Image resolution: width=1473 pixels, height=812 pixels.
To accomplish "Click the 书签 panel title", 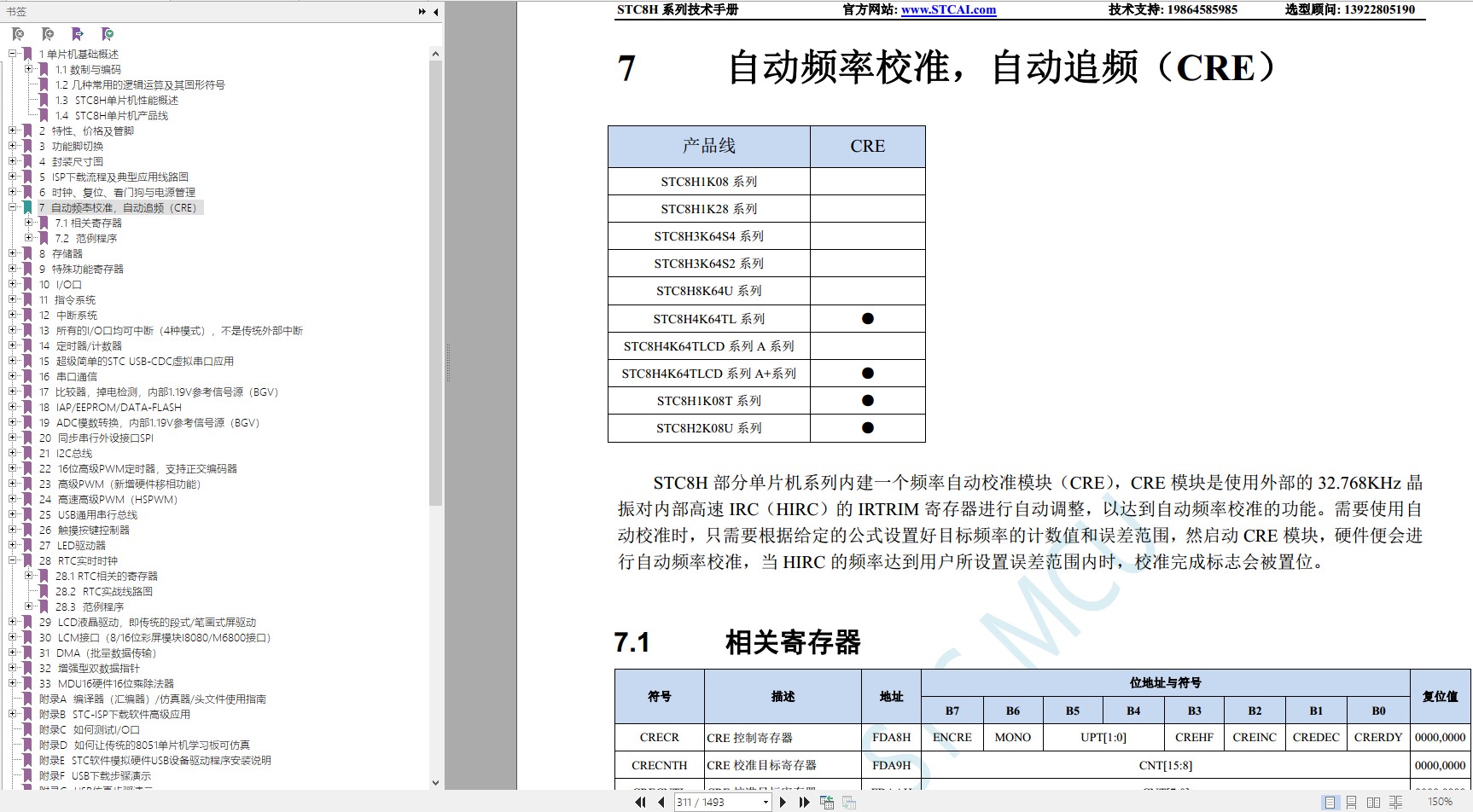I will pos(16,11).
